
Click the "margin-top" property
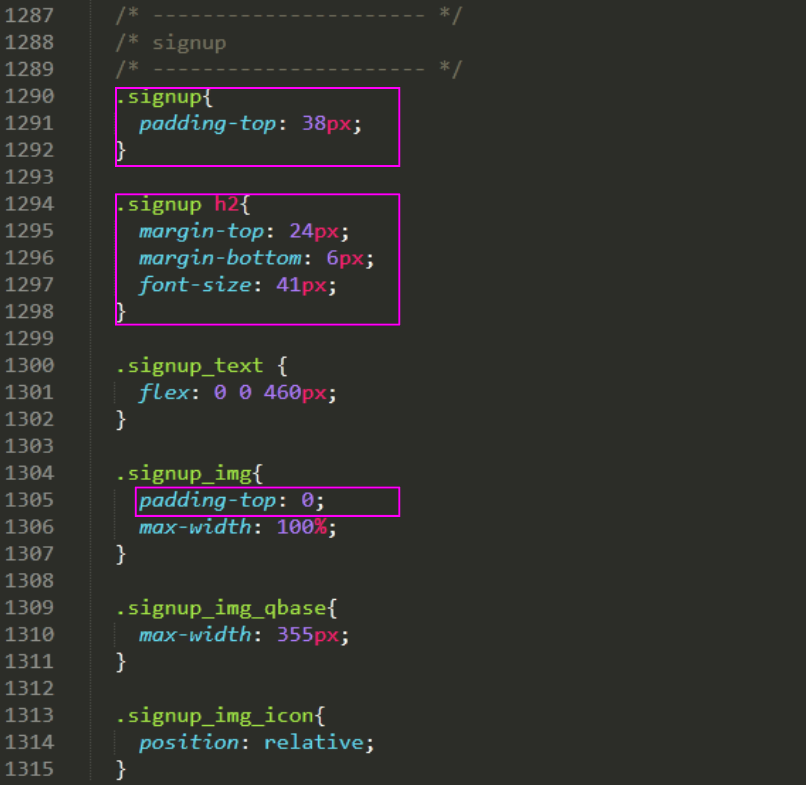coord(202,231)
